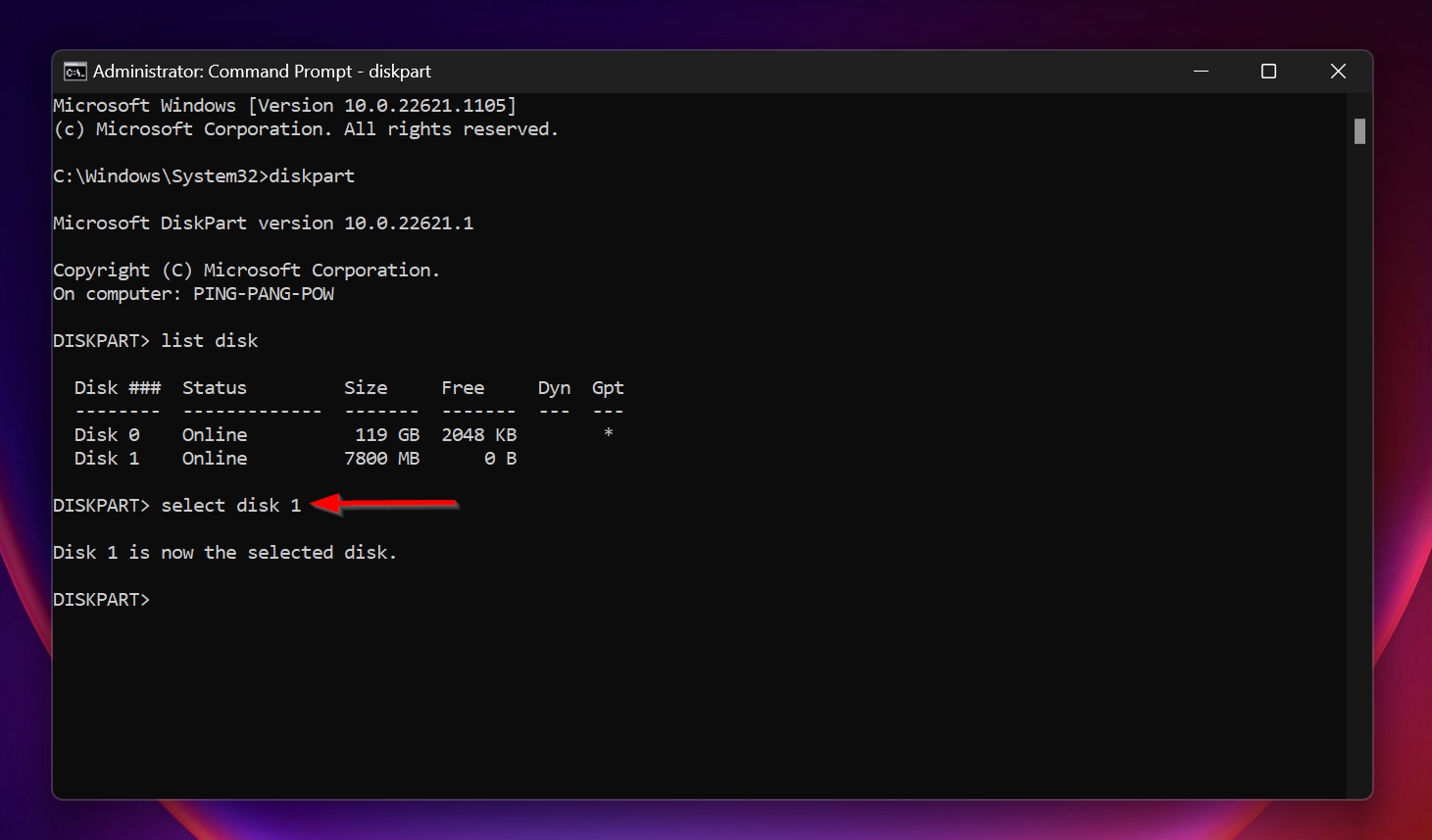This screenshot has width=1432, height=840.
Task: Click 'Microsoft DiskPart version 10.0.22621.1' line
Action: coord(264,223)
